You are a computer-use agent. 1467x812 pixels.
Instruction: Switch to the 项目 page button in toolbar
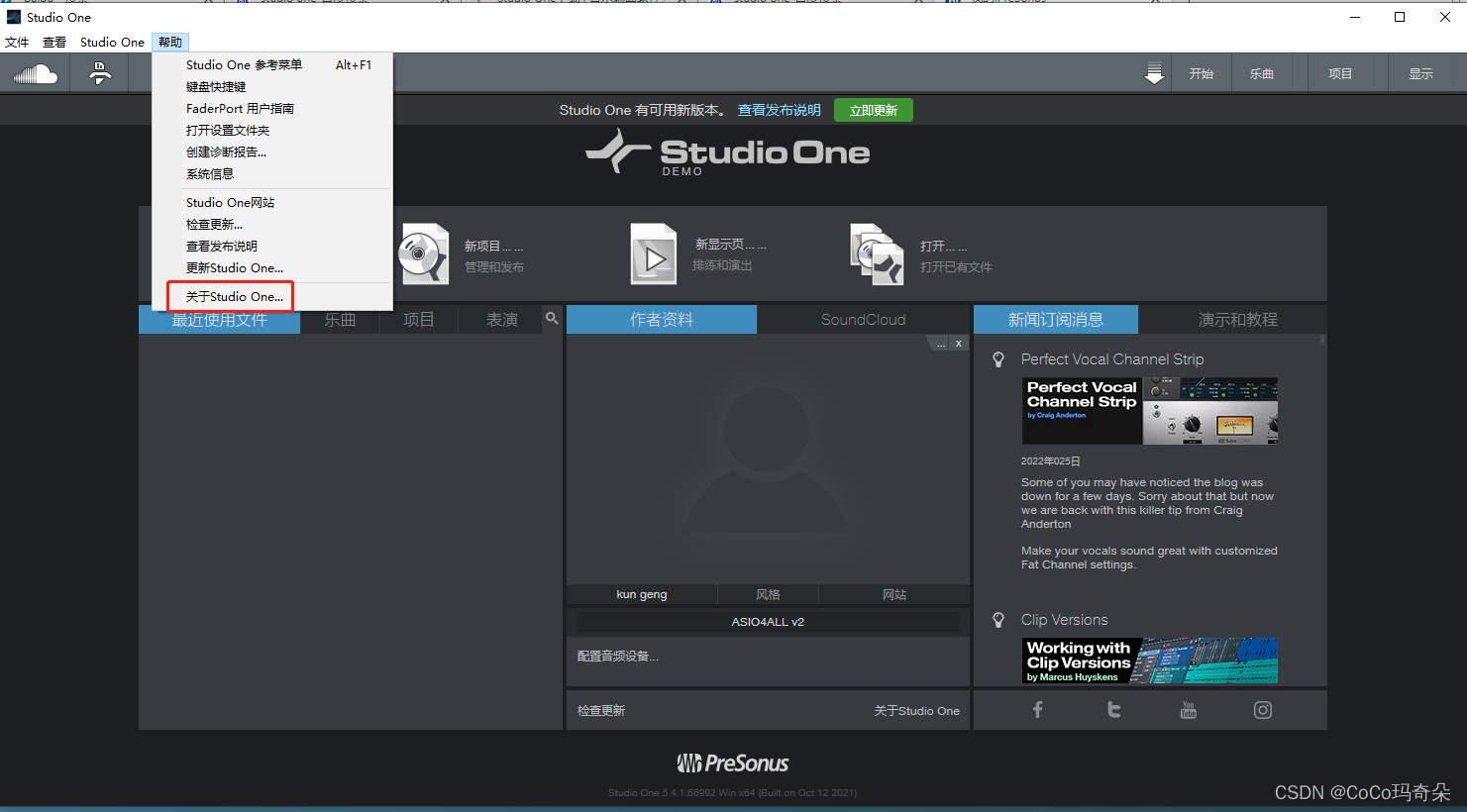1340,74
